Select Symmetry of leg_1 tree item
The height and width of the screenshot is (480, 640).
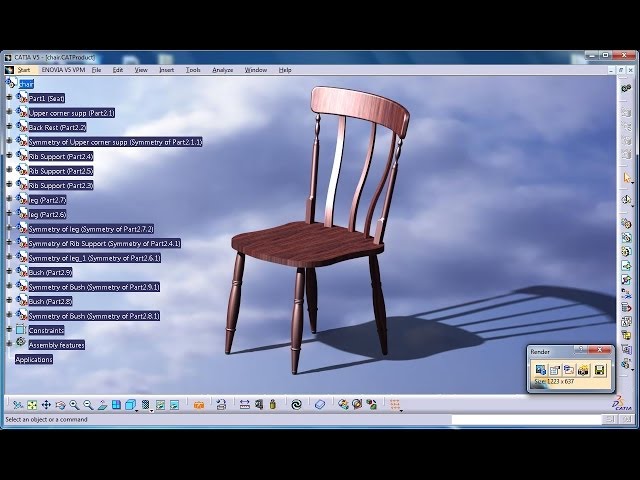(94, 258)
